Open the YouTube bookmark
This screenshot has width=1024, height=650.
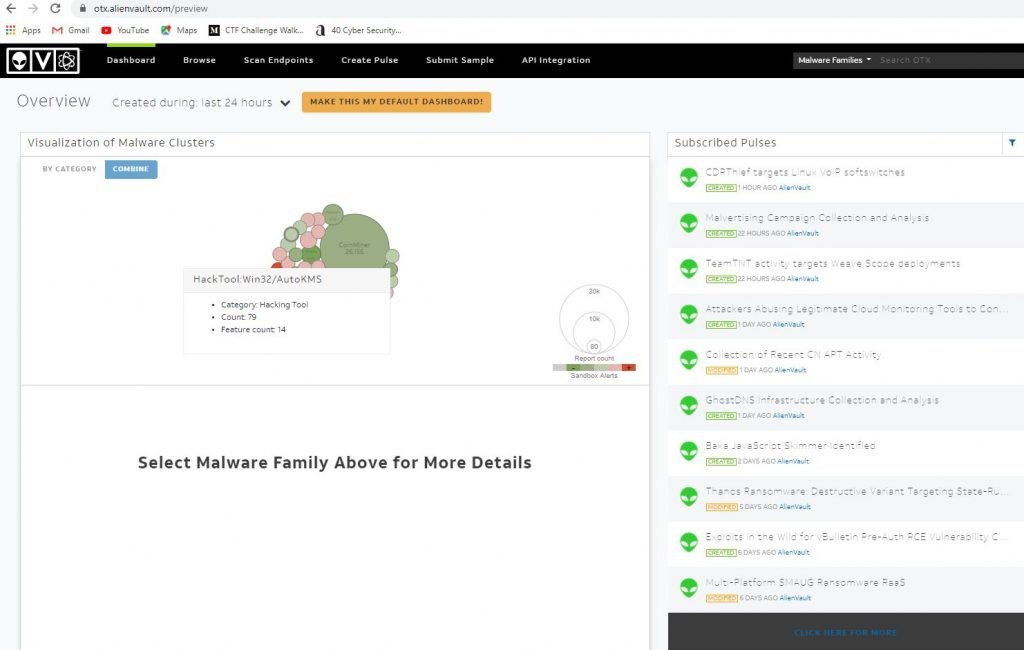pos(125,30)
